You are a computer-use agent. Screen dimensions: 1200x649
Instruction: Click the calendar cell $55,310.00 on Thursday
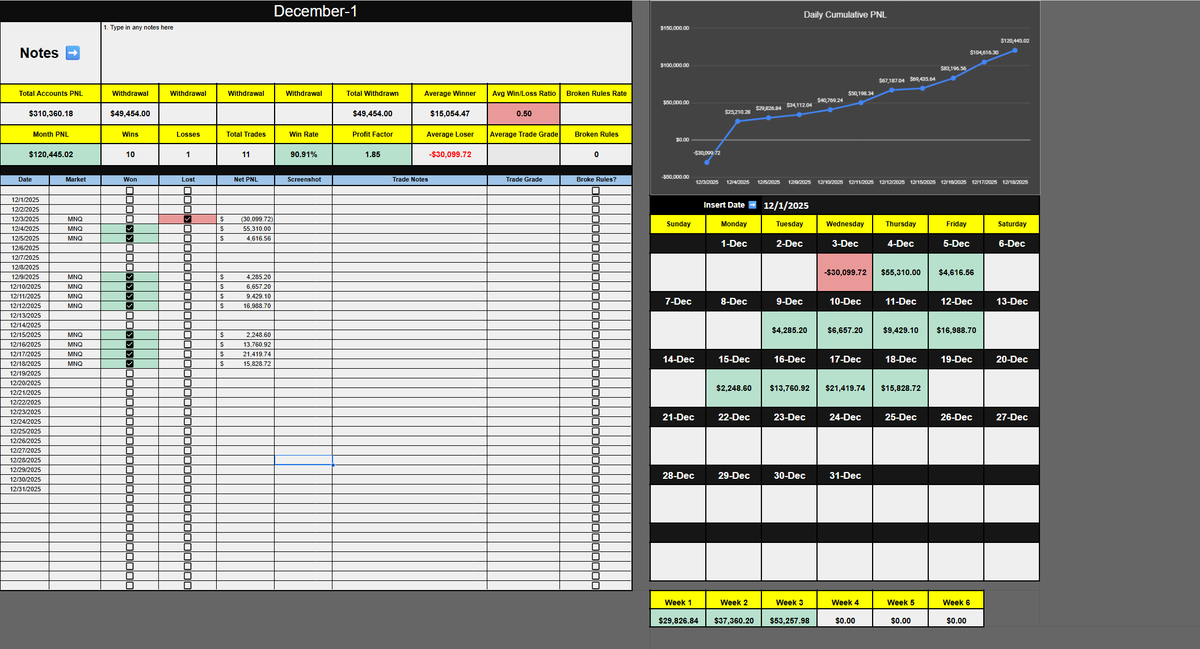(x=900, y=272)
